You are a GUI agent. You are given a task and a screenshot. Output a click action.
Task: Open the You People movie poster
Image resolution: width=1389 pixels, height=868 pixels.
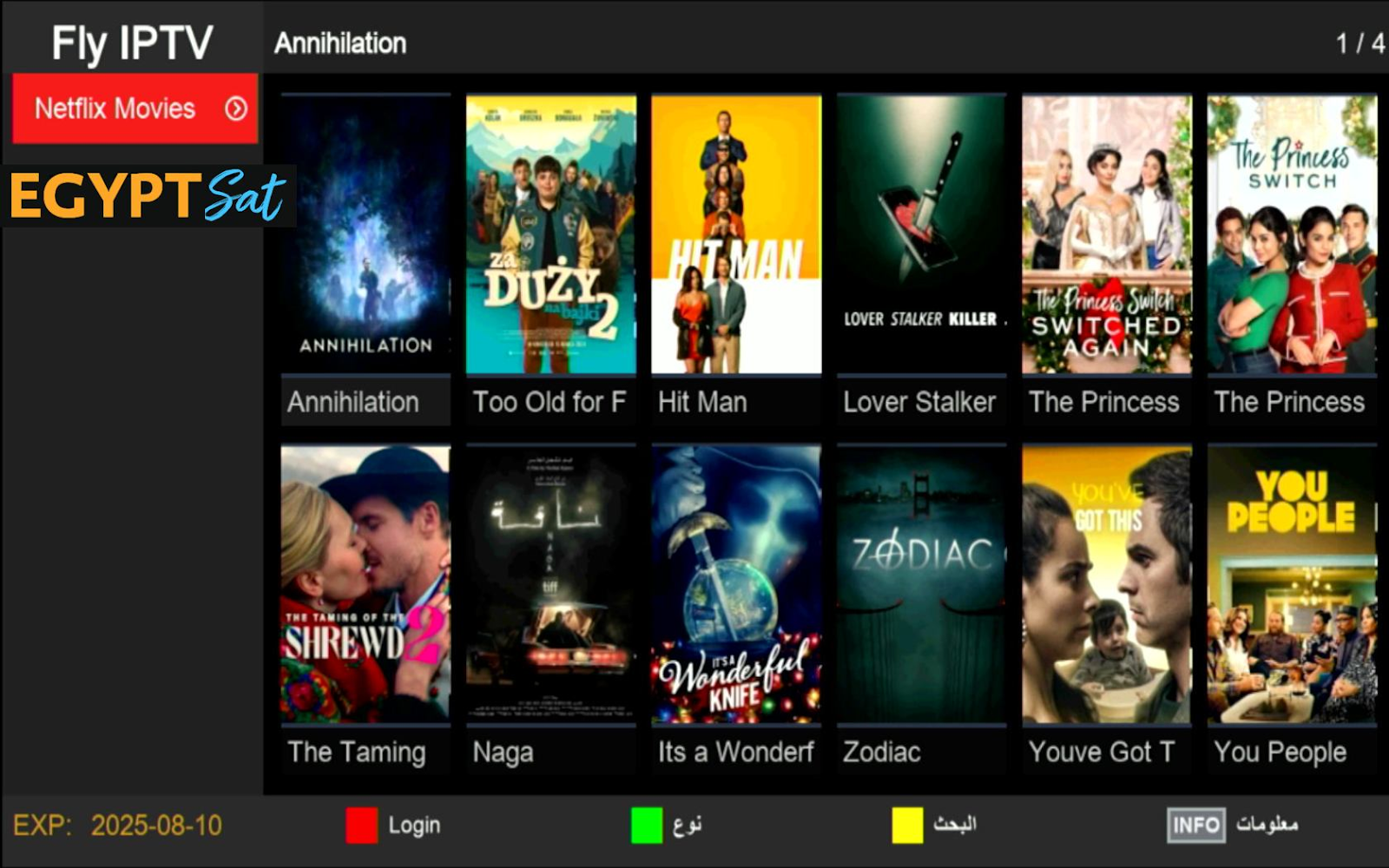coord(1292,584)
